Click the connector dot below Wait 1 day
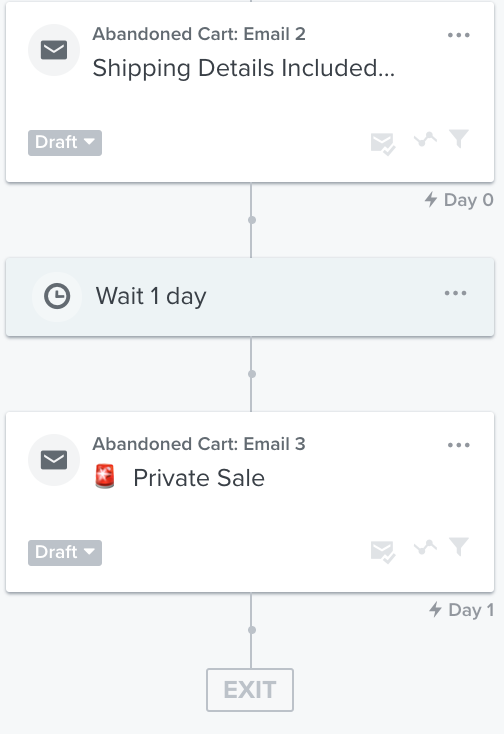 [x=252, y=374]
